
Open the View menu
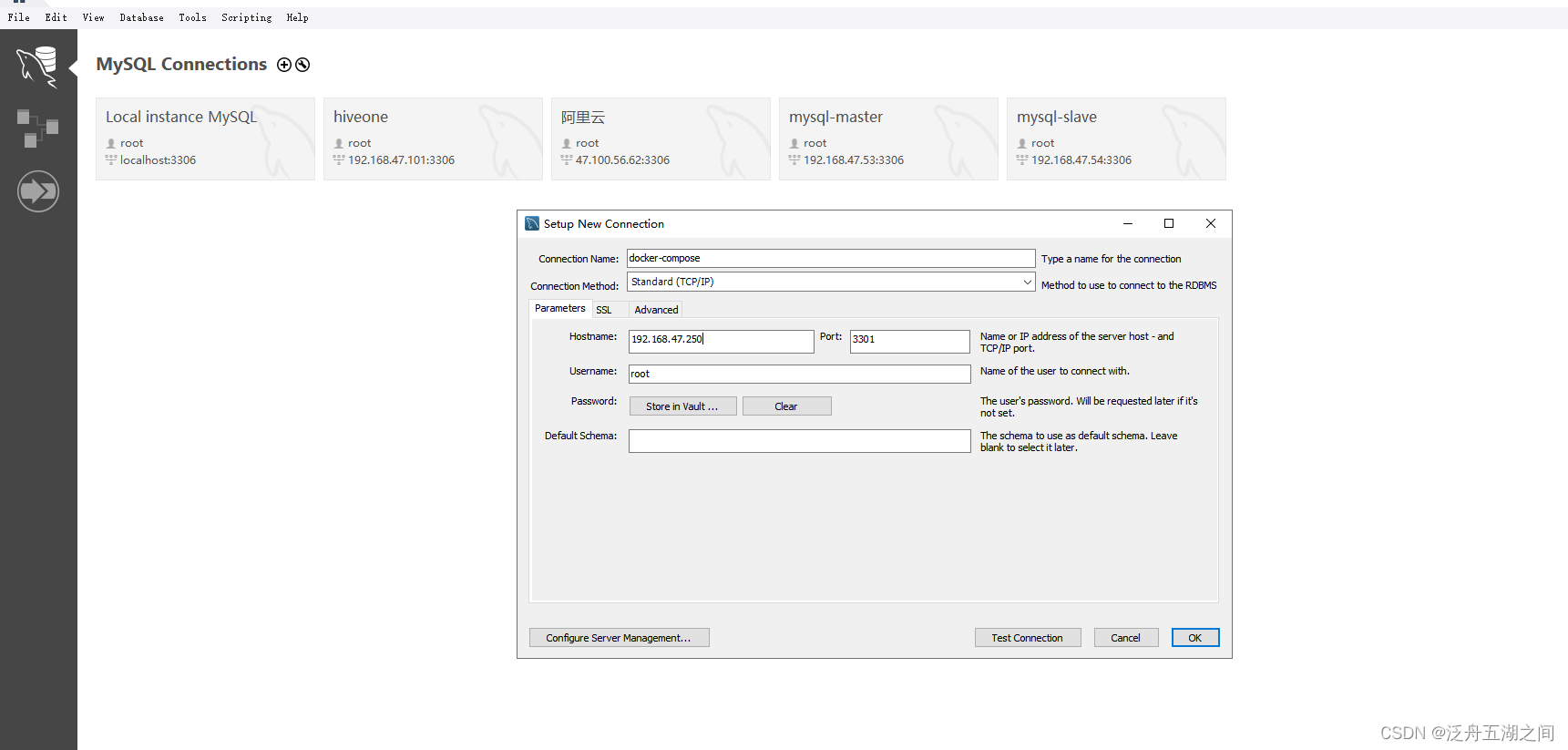[x=93, y=17]
